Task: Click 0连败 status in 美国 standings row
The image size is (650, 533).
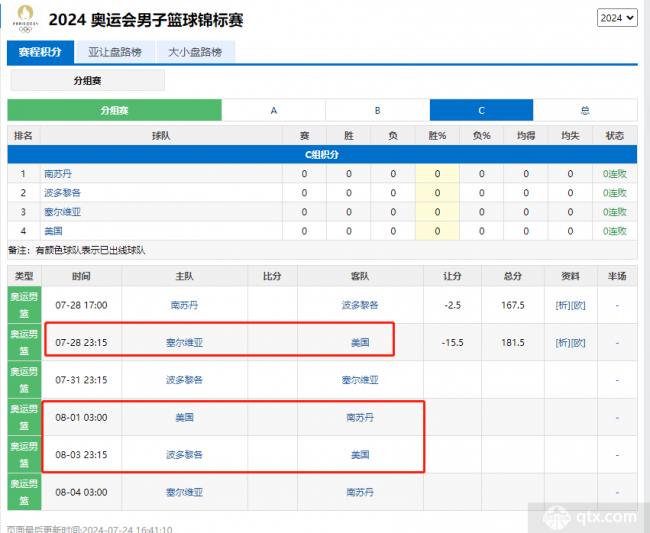Action: (614, 231)
